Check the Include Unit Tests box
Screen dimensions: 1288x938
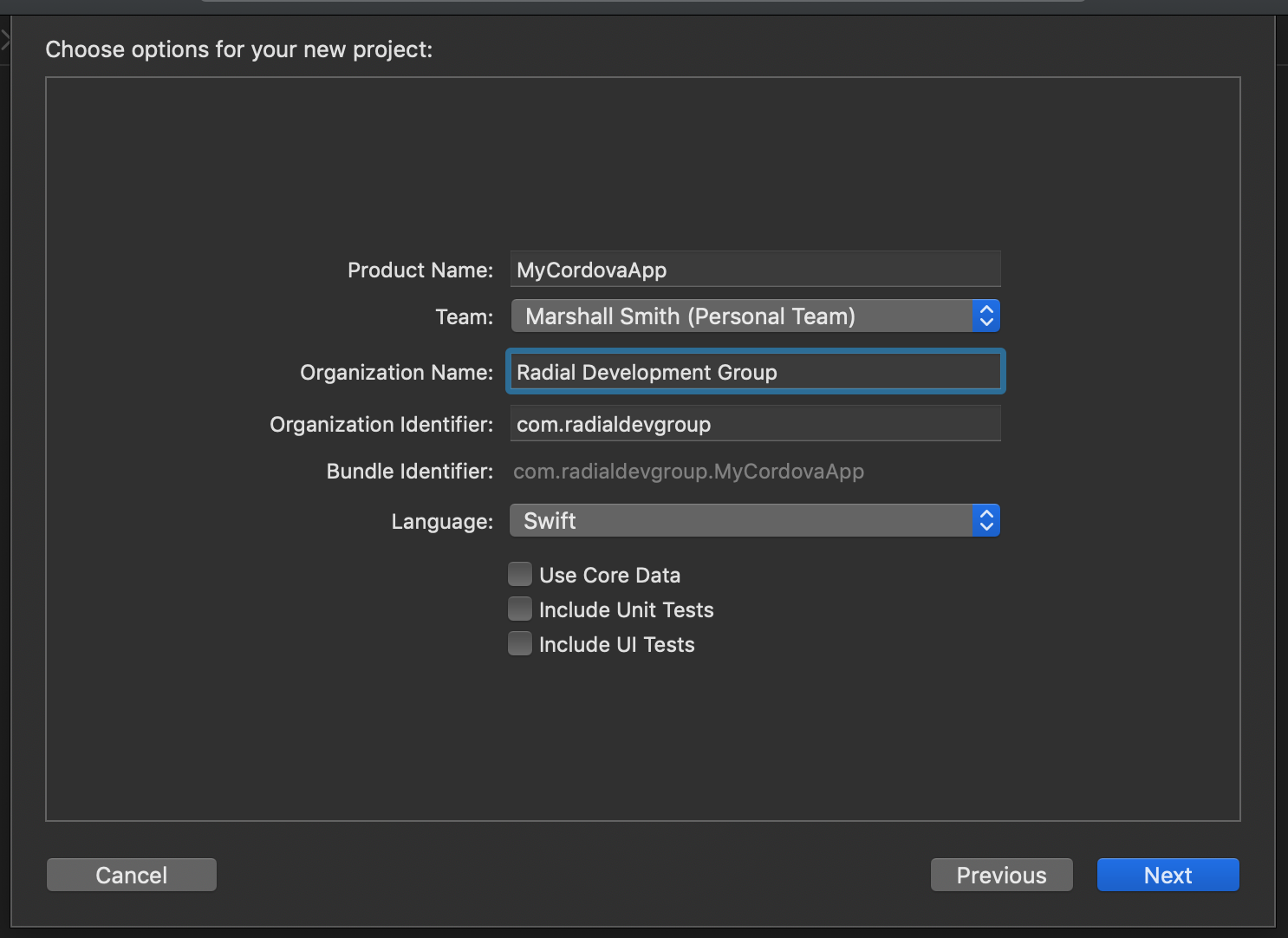520,609
